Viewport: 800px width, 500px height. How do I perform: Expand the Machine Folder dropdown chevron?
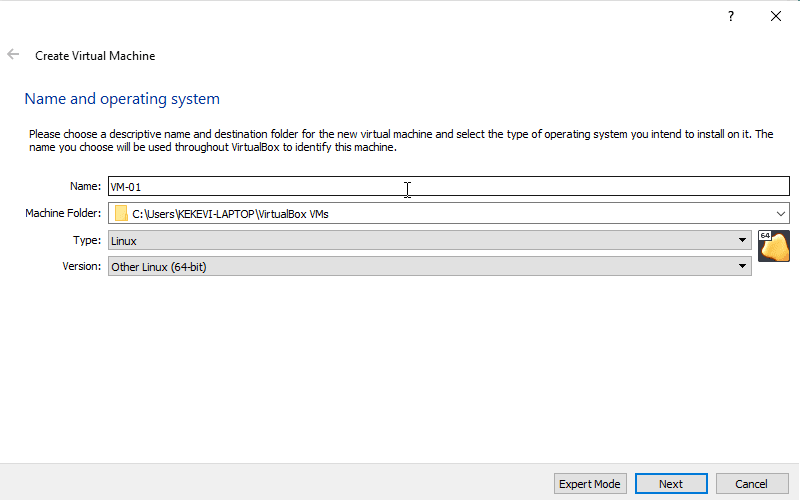pyautogui.click(x=781, y=213)
